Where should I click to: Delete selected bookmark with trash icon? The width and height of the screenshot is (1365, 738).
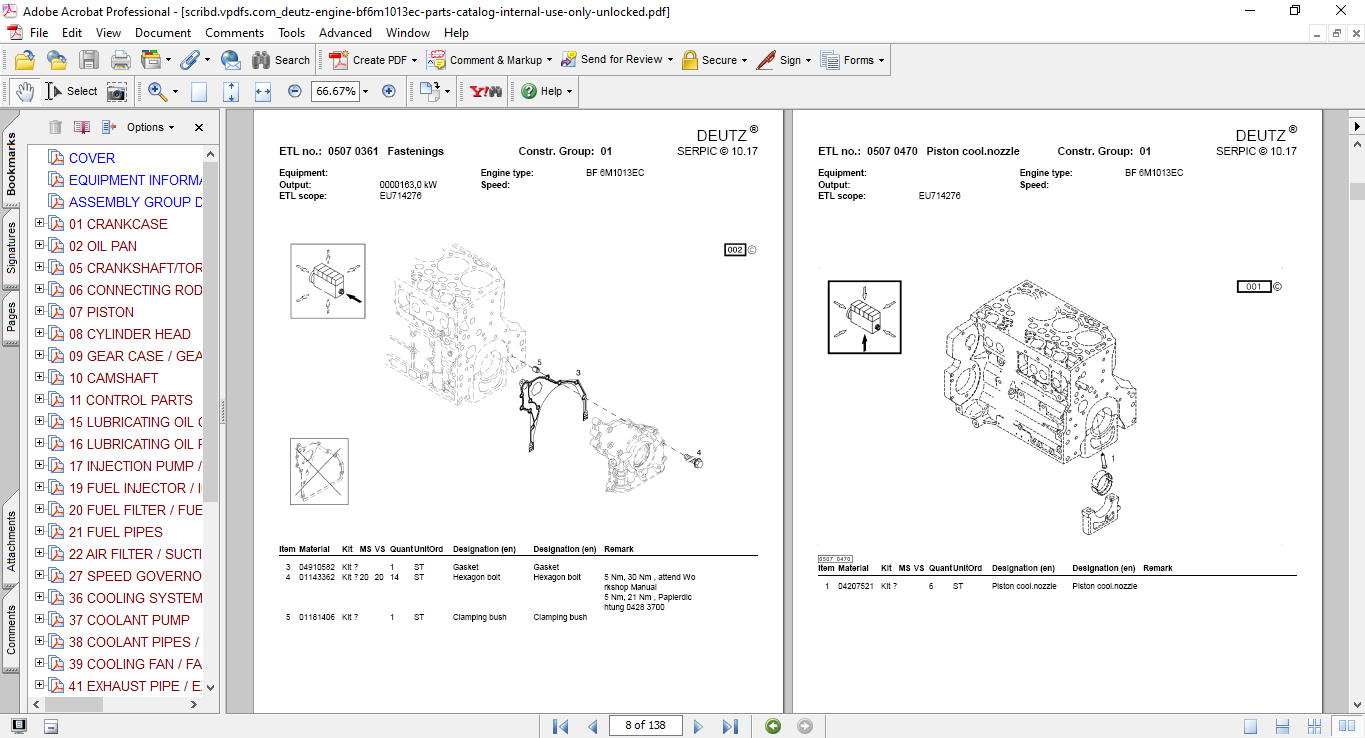tap(55, 127)
